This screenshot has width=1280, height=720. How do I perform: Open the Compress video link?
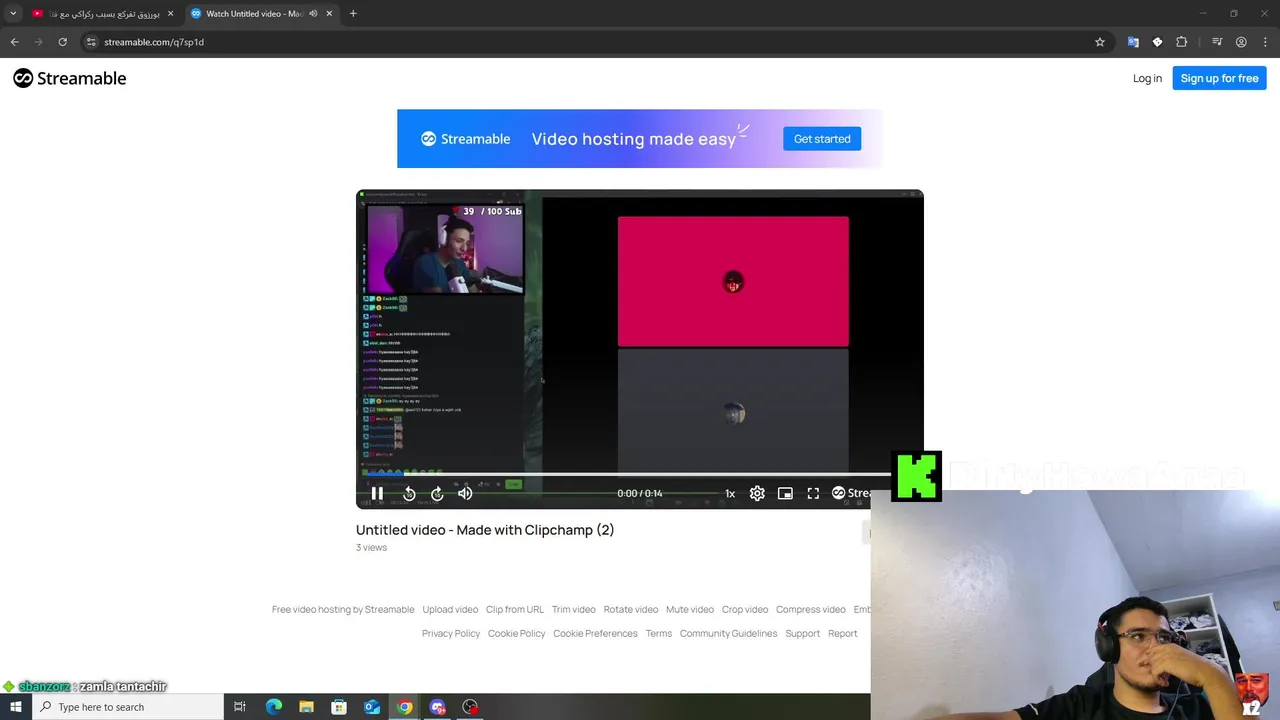(x=811, y=609)
